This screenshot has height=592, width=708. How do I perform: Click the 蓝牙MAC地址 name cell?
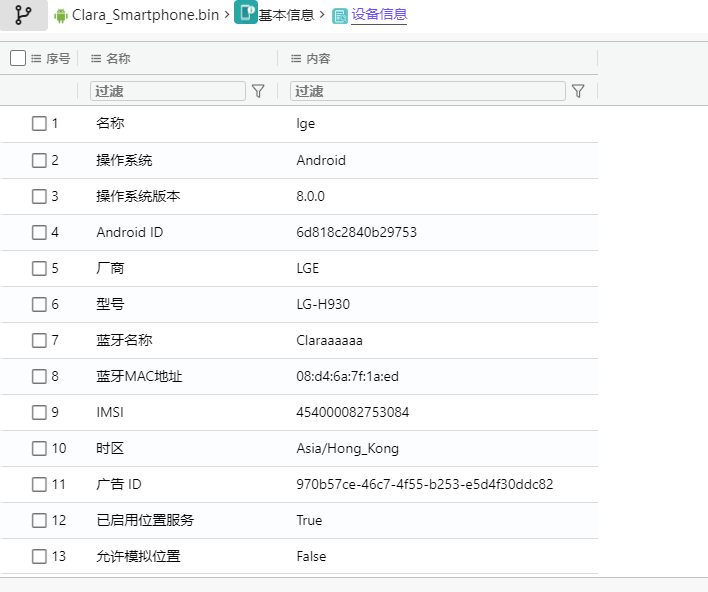tap(139, 376)
